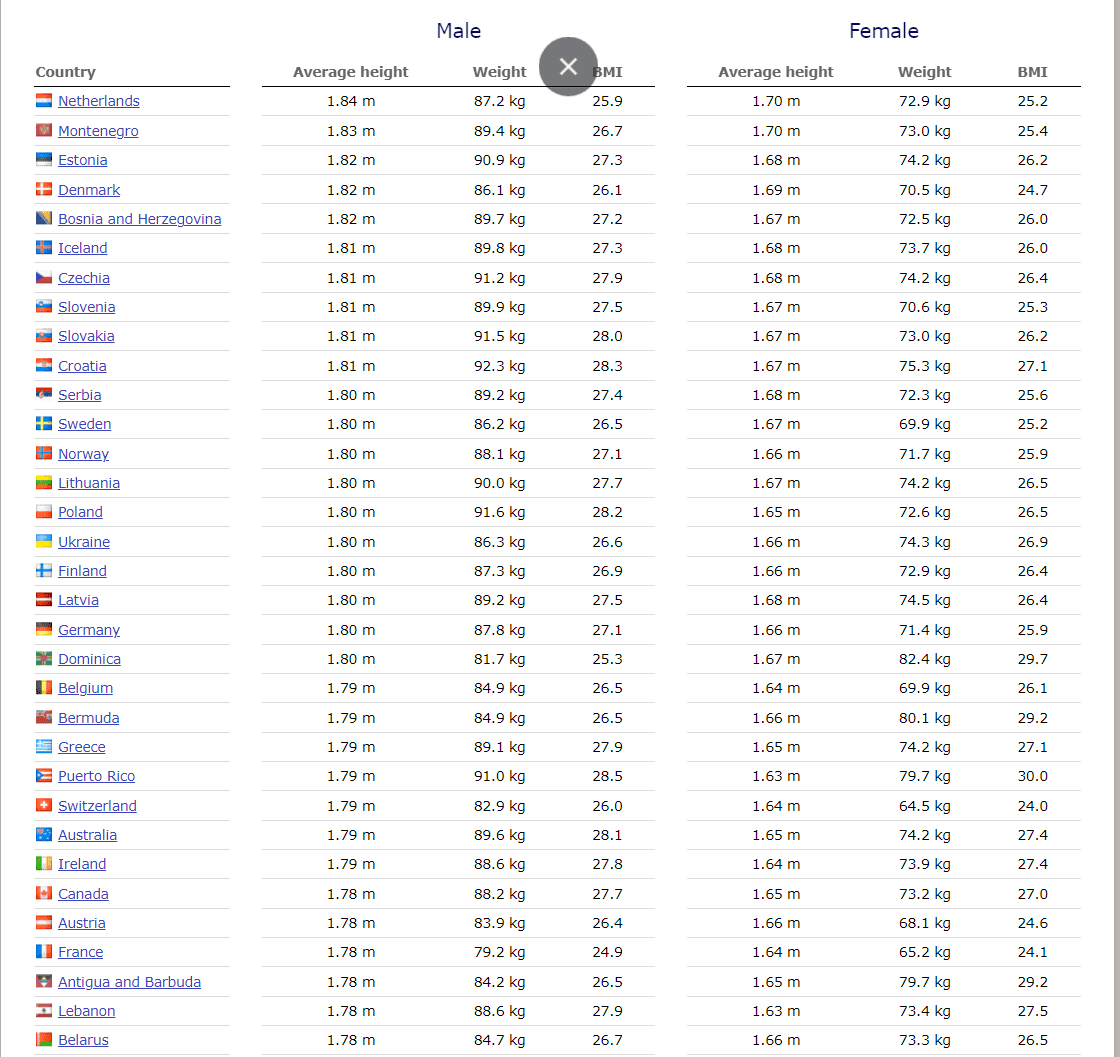Click the Switzerland flag icon
Image resolution: width=1120 pixels, height=1057 pixels.
[44, 806]
